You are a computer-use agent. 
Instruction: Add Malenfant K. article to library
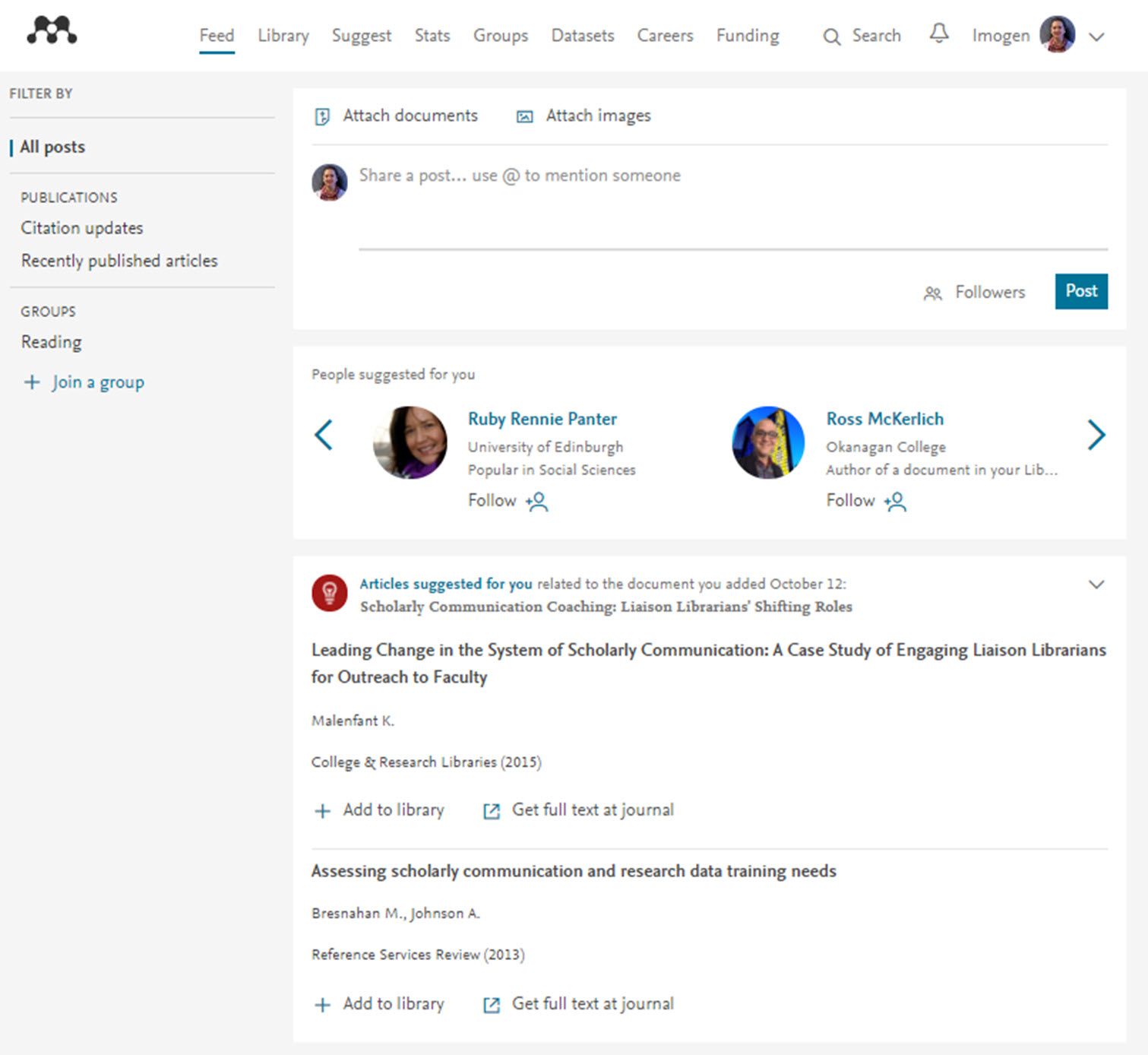pyautogui.click(x=379, y=810)
